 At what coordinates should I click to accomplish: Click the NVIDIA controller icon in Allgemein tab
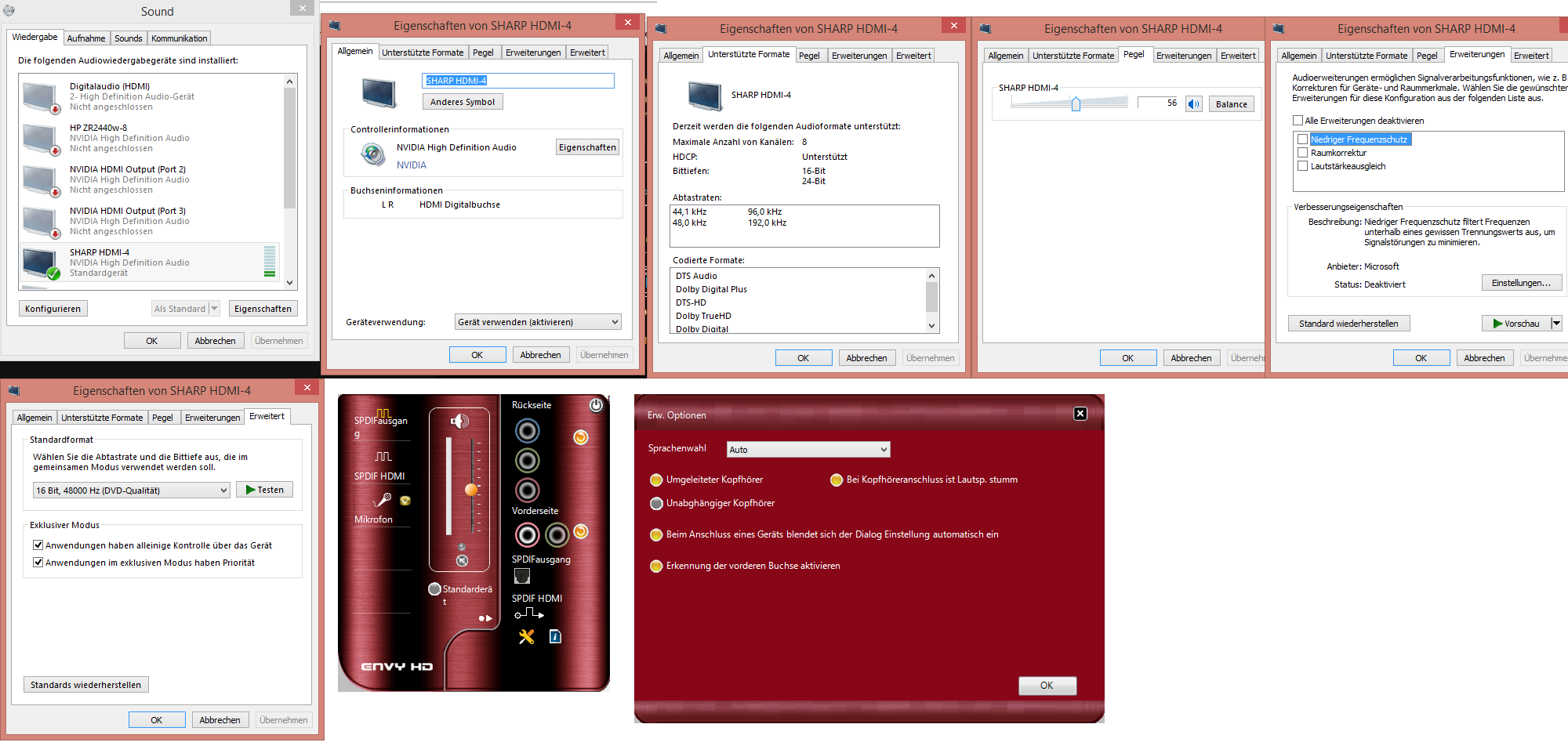point(373,154)
